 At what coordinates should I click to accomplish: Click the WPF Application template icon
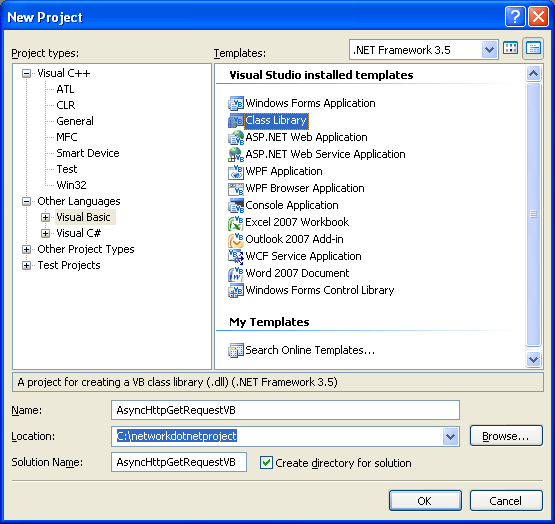tap(236, 171)
